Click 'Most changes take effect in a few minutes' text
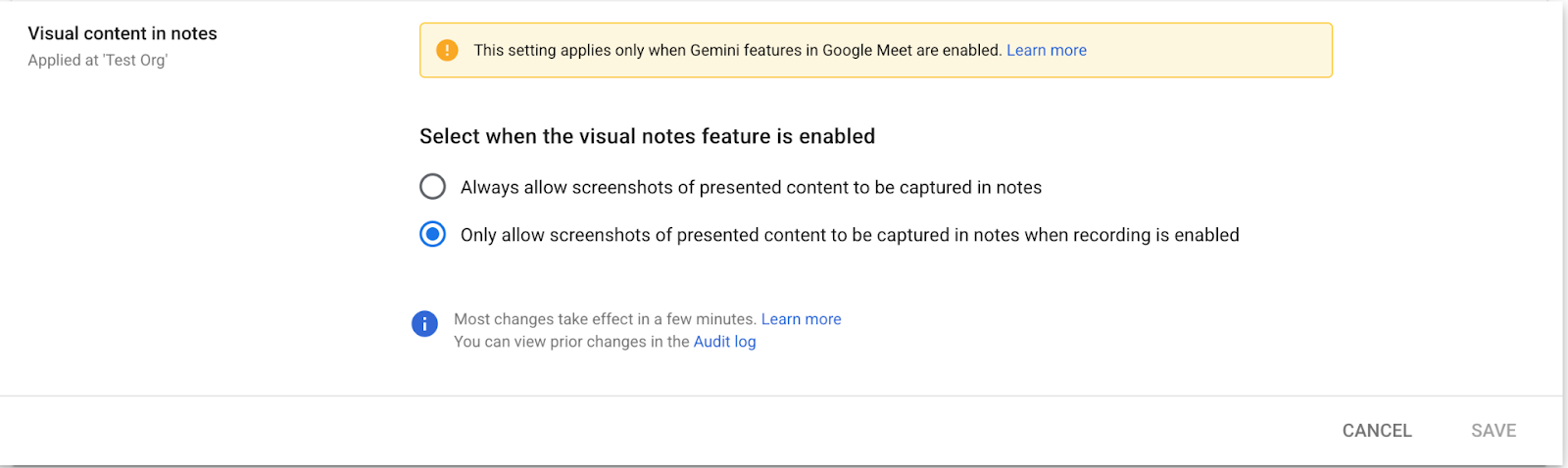This screenshot has height=468, width=1568. pos(605,319)
